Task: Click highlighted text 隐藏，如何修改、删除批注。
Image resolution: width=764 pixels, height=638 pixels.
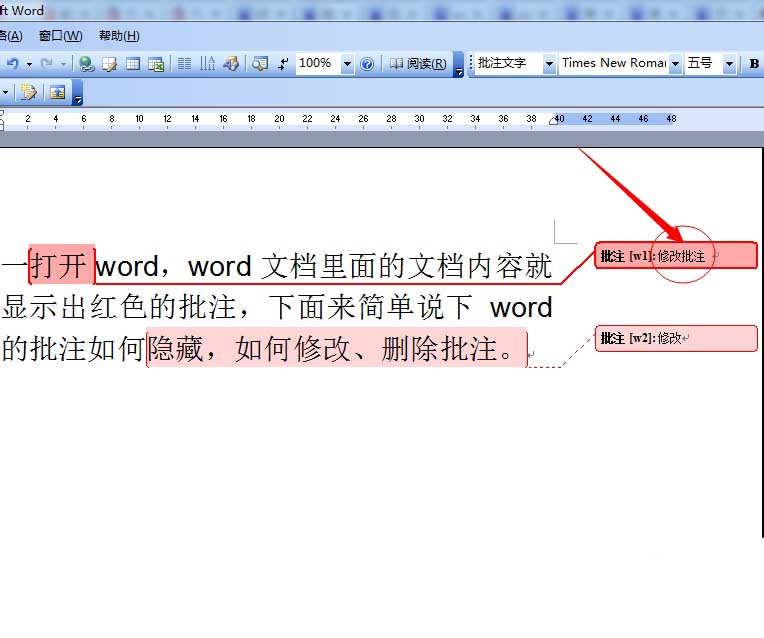Action: coord(337,349)
